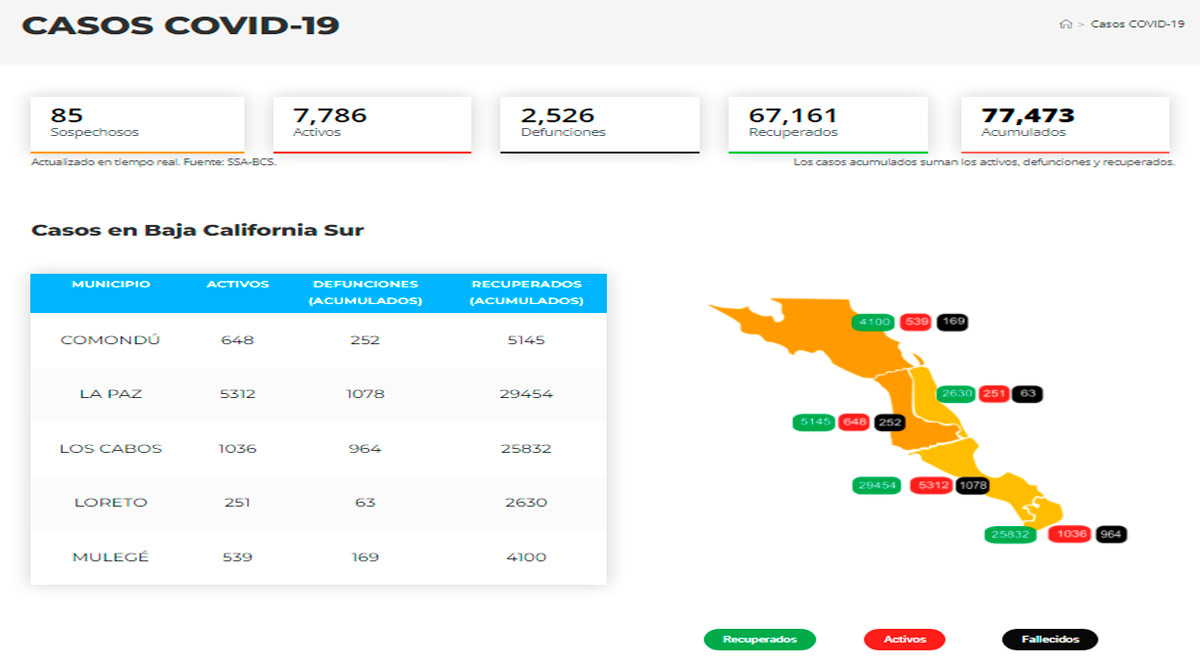Toggle the red Activos legend button
The width and height of the screenshot is (1200, 666).
[904, 639]
